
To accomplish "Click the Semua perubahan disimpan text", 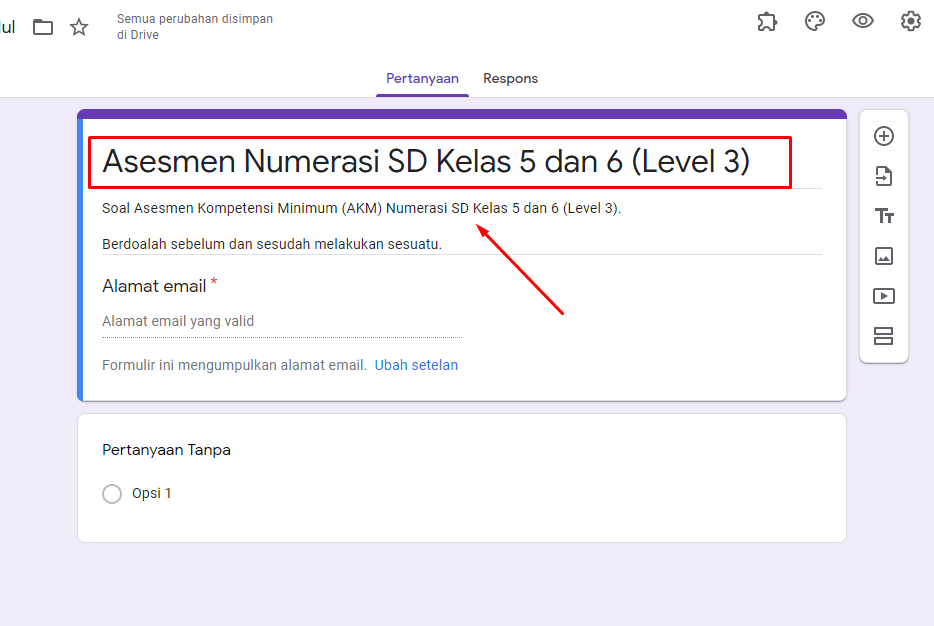I will [x=194, y=27].
